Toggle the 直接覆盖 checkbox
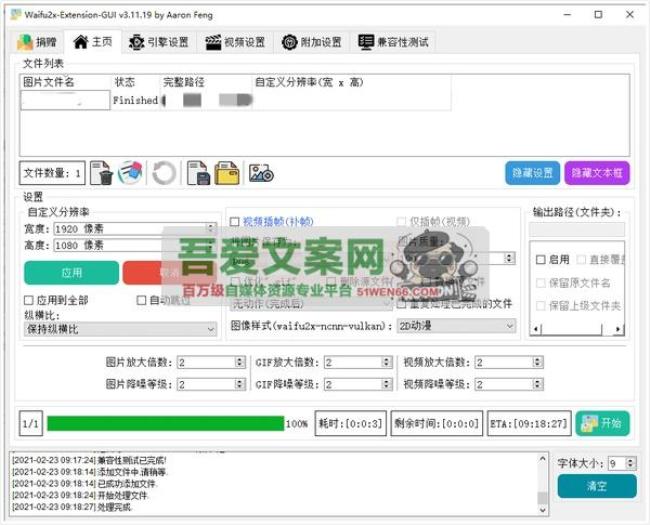The height and width of the screenshot is (525, 650). [x=581, y=260]
